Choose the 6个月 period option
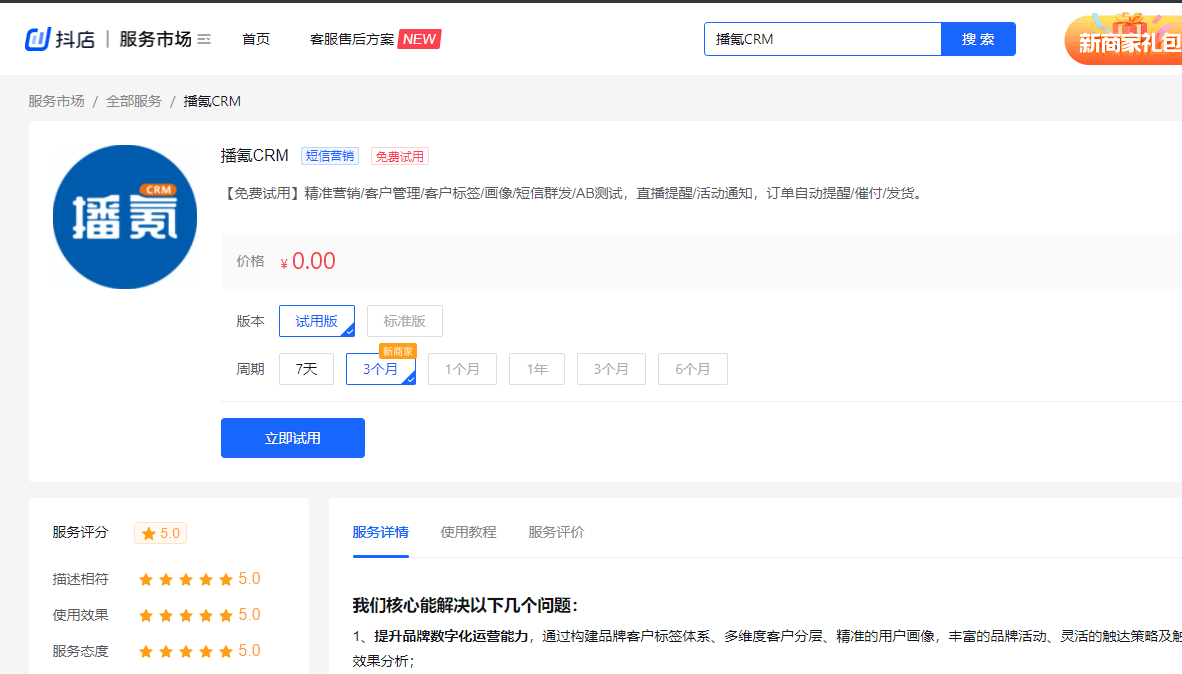 (693, 369)
